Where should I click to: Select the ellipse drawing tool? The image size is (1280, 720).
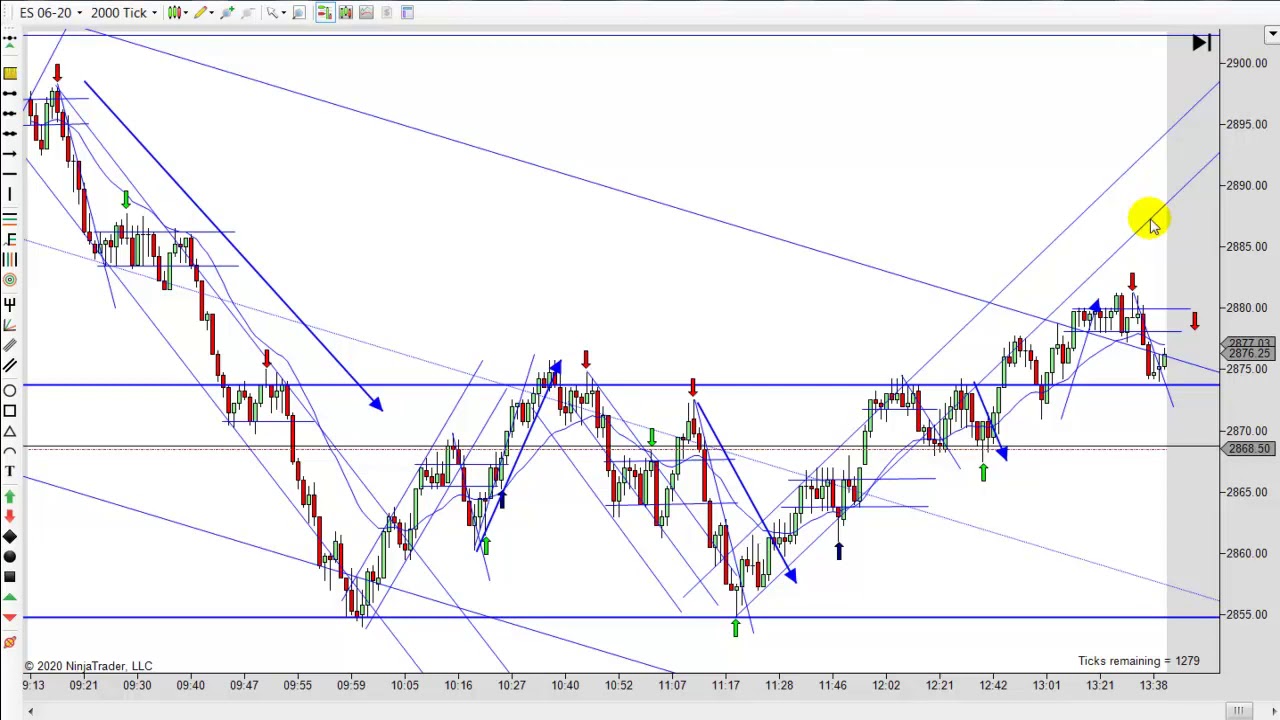(10, 391)
